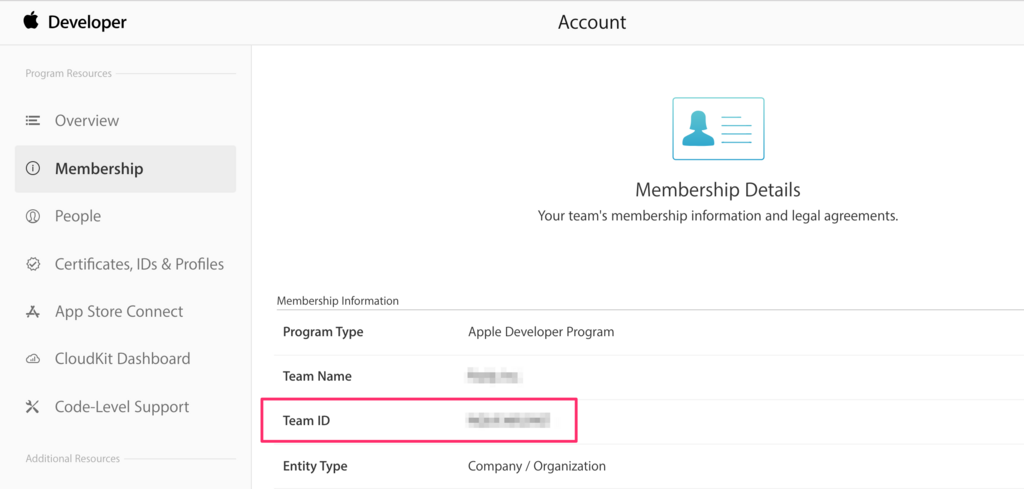Screen dimensions: 1024x489
Task: Click the membership information description text
Action: coord(718,216)
